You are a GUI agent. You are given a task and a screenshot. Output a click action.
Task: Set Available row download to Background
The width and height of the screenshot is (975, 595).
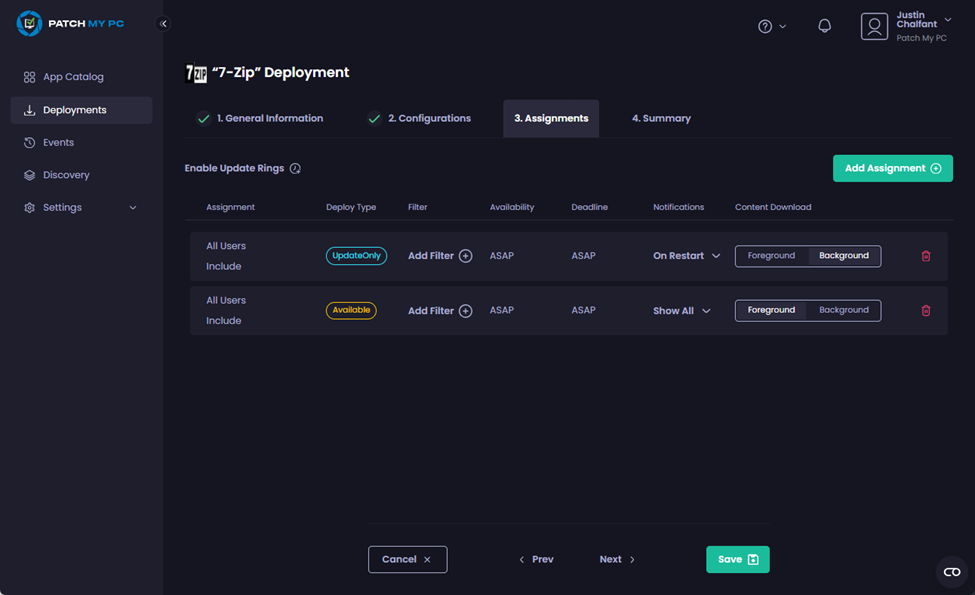(844, 310)
